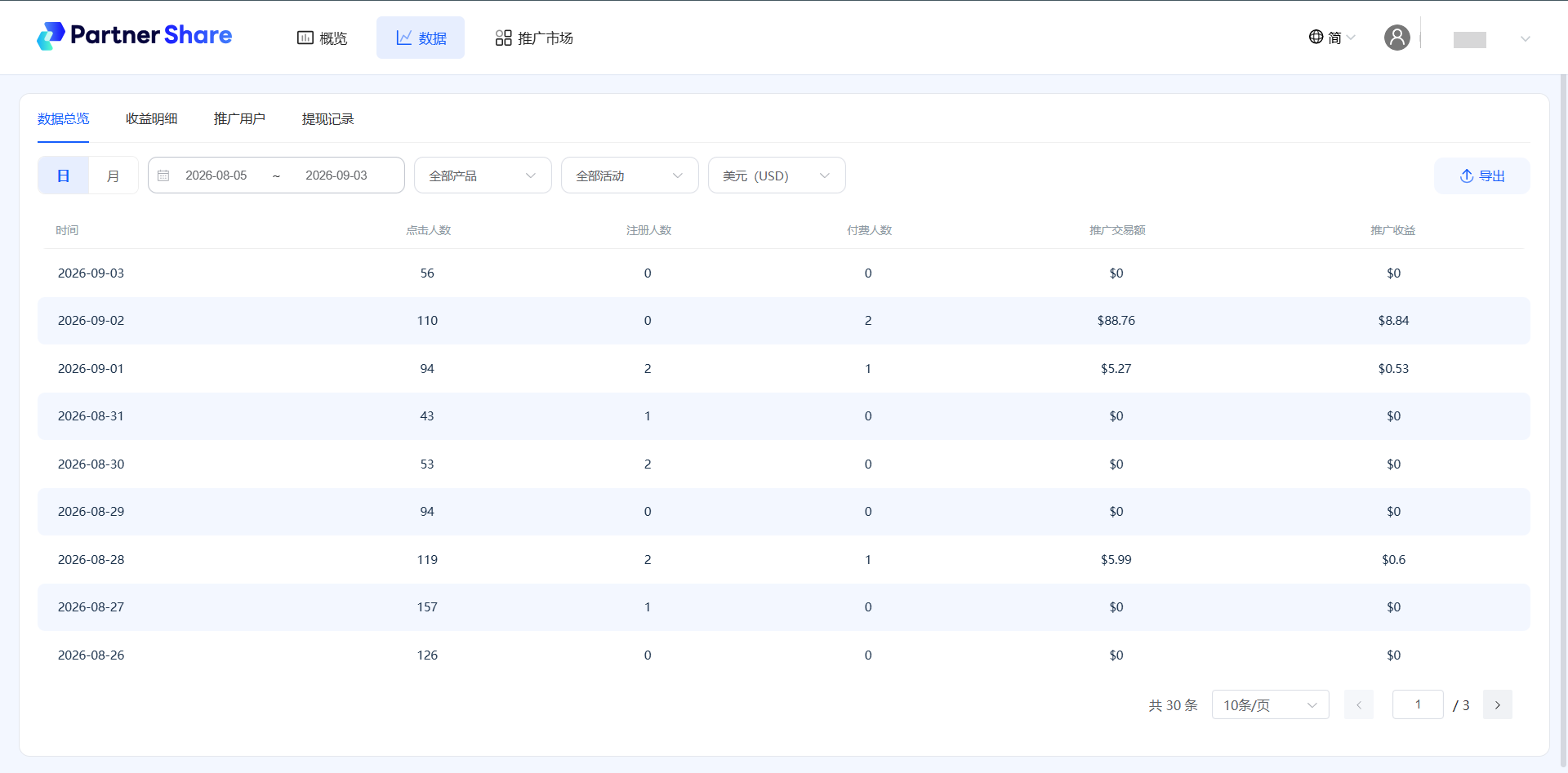Click the 导出 export button

pos(1481,175)
